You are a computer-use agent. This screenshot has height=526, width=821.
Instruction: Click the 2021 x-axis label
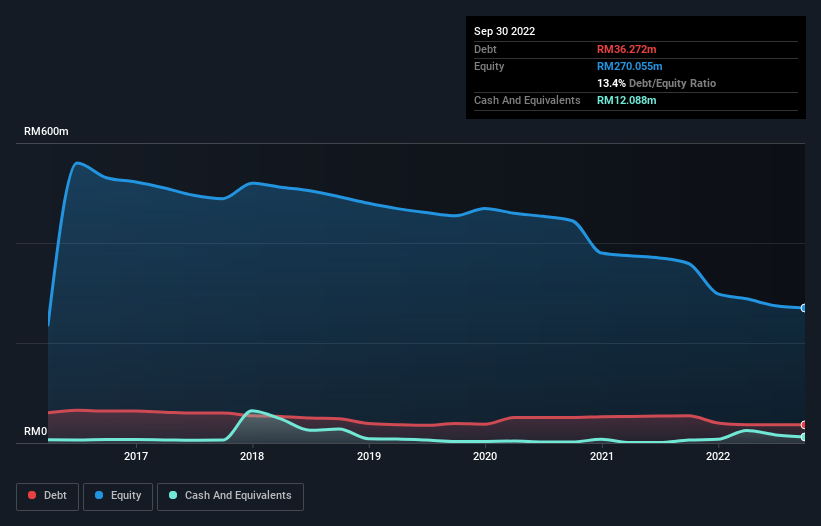pyautogui.click(x=602, y=456)
